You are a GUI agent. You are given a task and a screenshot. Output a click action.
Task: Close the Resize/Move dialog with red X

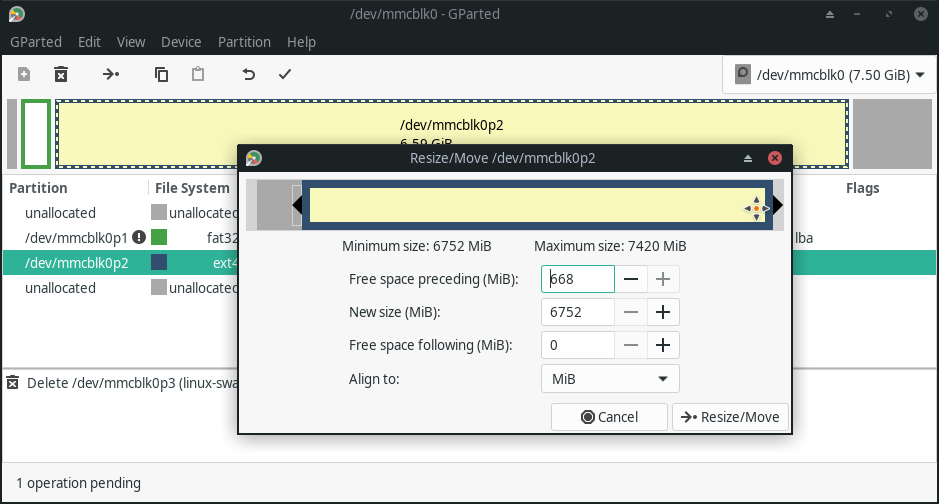(775, 158)
